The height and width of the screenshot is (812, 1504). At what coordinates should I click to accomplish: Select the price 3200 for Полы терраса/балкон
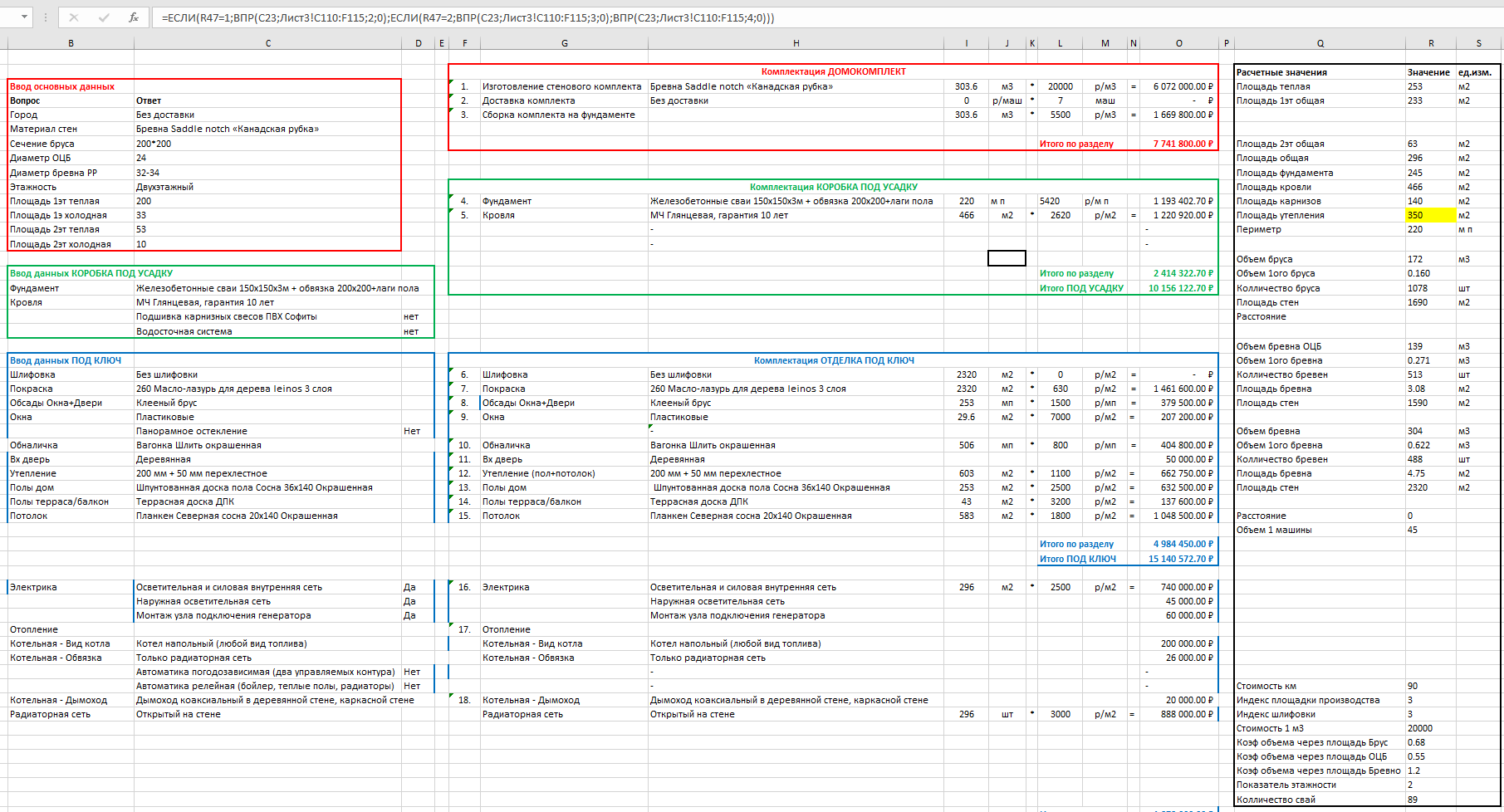pos(1060,501)
